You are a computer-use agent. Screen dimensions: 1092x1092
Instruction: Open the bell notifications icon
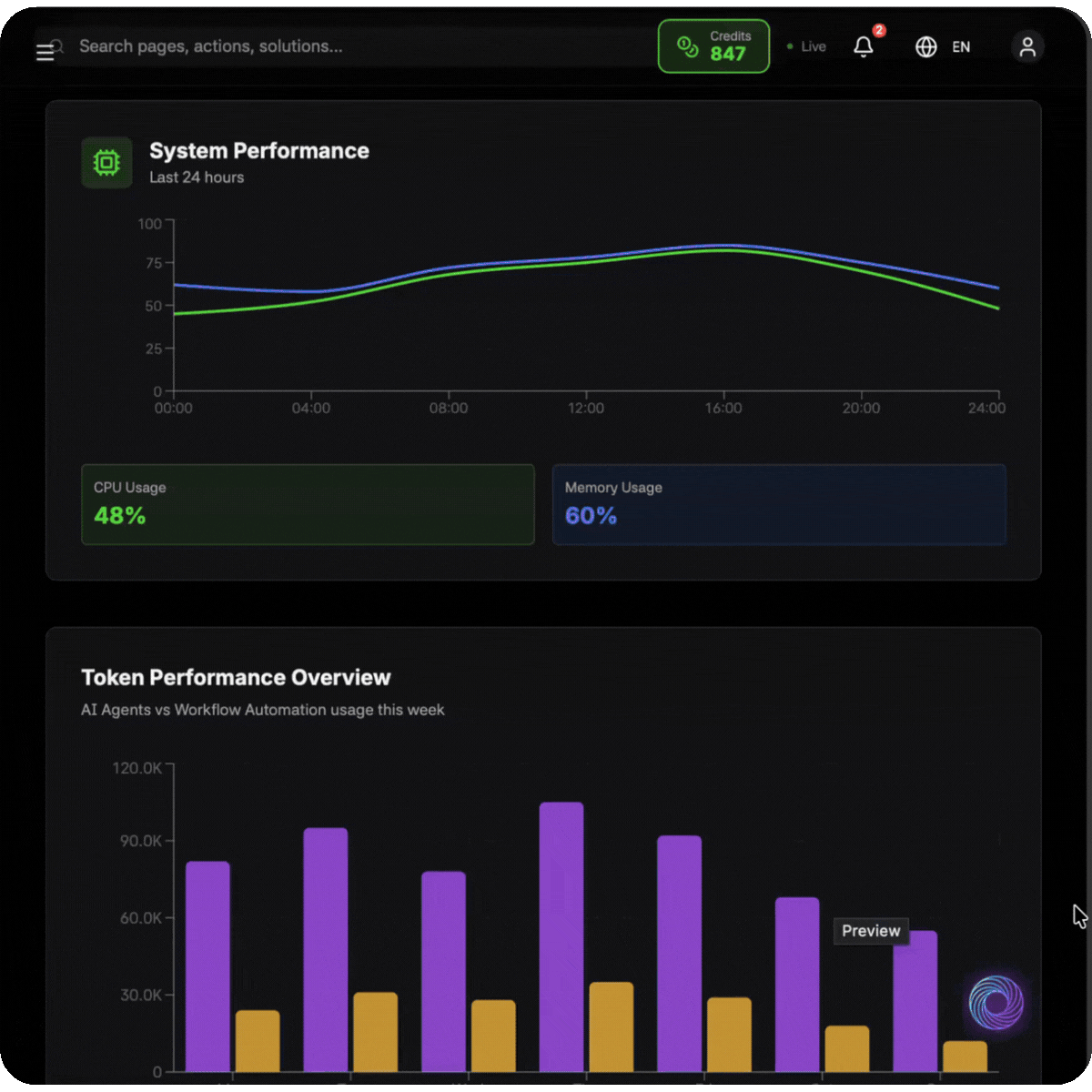coord(863,47)
